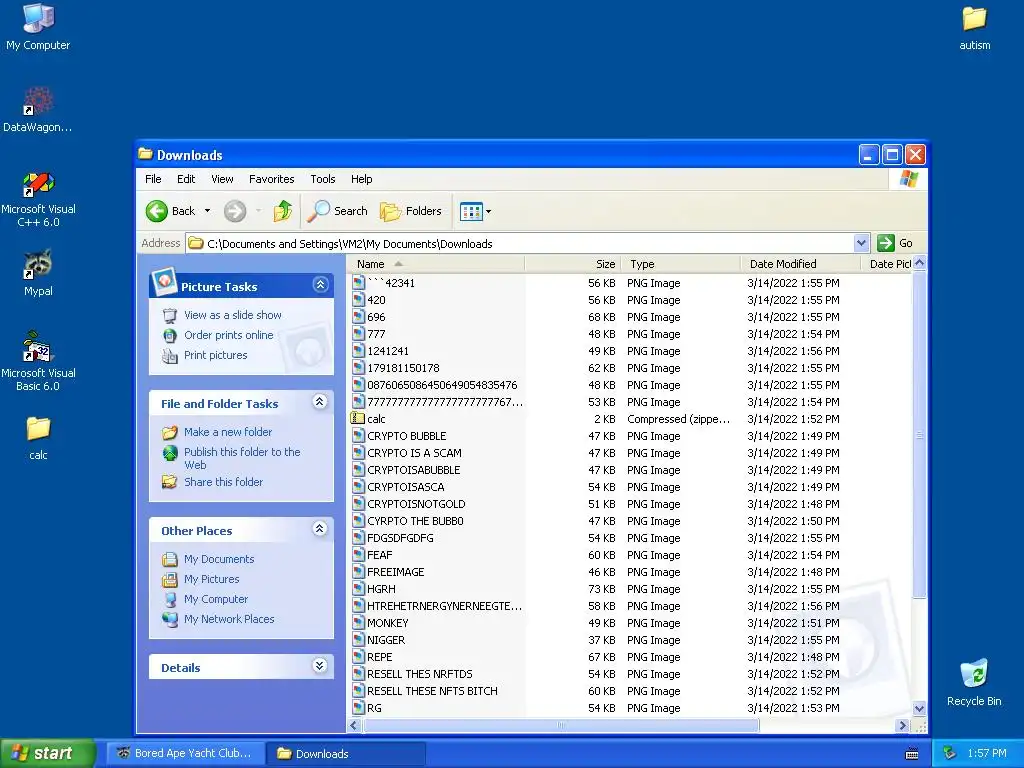Open My Documents in Other Places
Image resolution: width=1024 pixels, height=768 pixels.
click(x=219, y=559)
